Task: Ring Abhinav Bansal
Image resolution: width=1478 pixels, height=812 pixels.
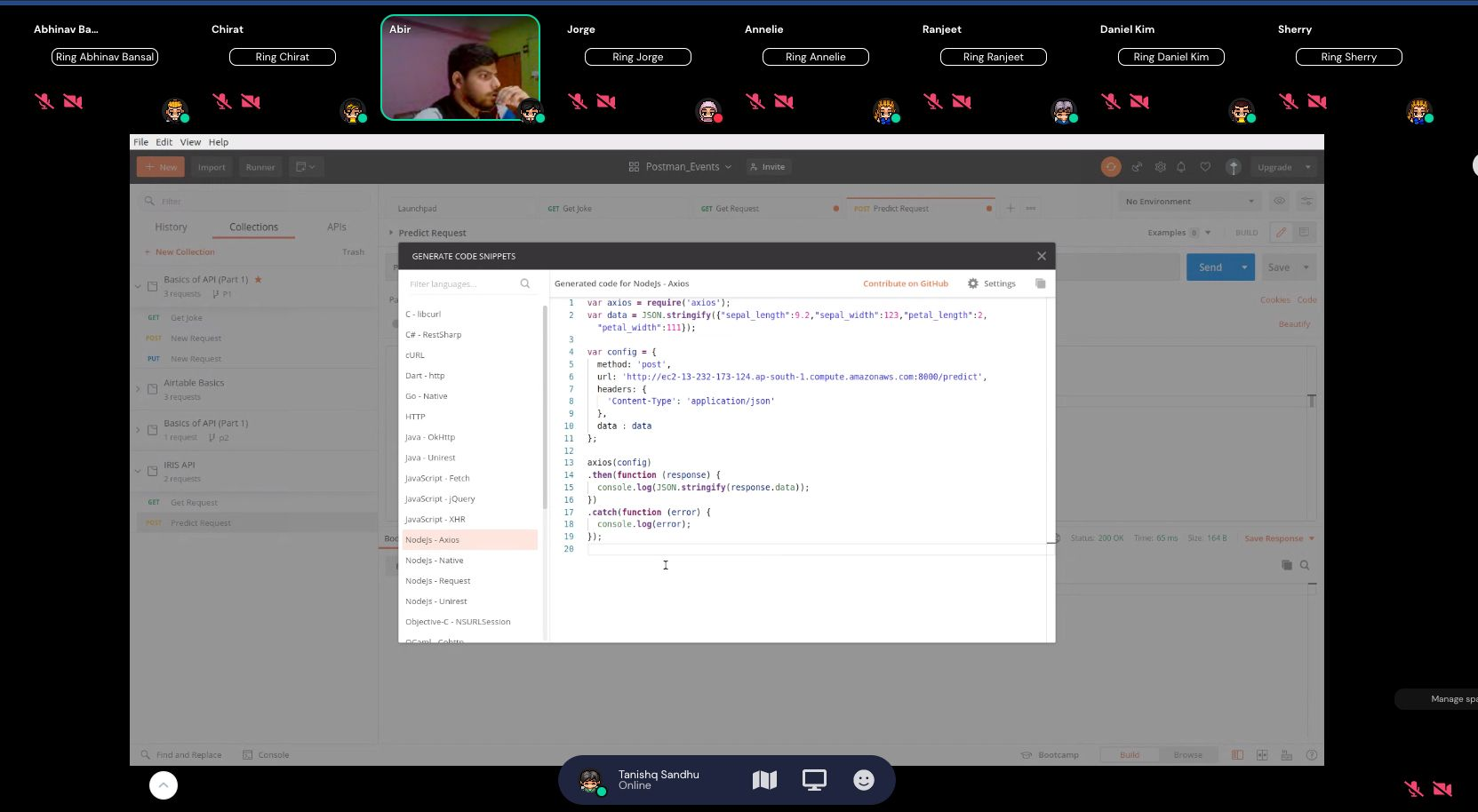Action: click(x=105, y=57)
